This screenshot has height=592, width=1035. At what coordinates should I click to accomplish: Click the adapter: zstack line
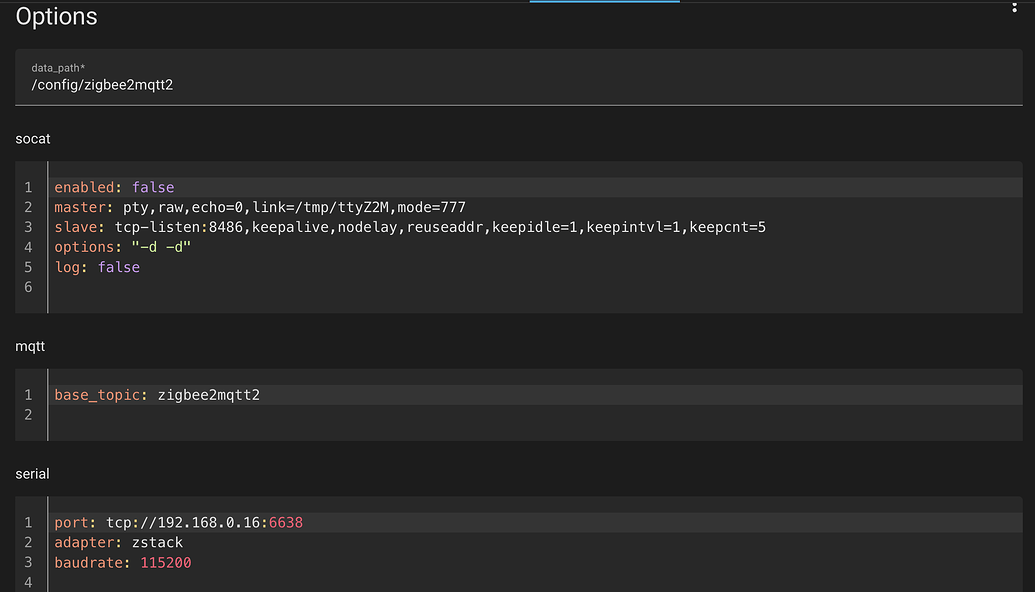coord(120,542)
